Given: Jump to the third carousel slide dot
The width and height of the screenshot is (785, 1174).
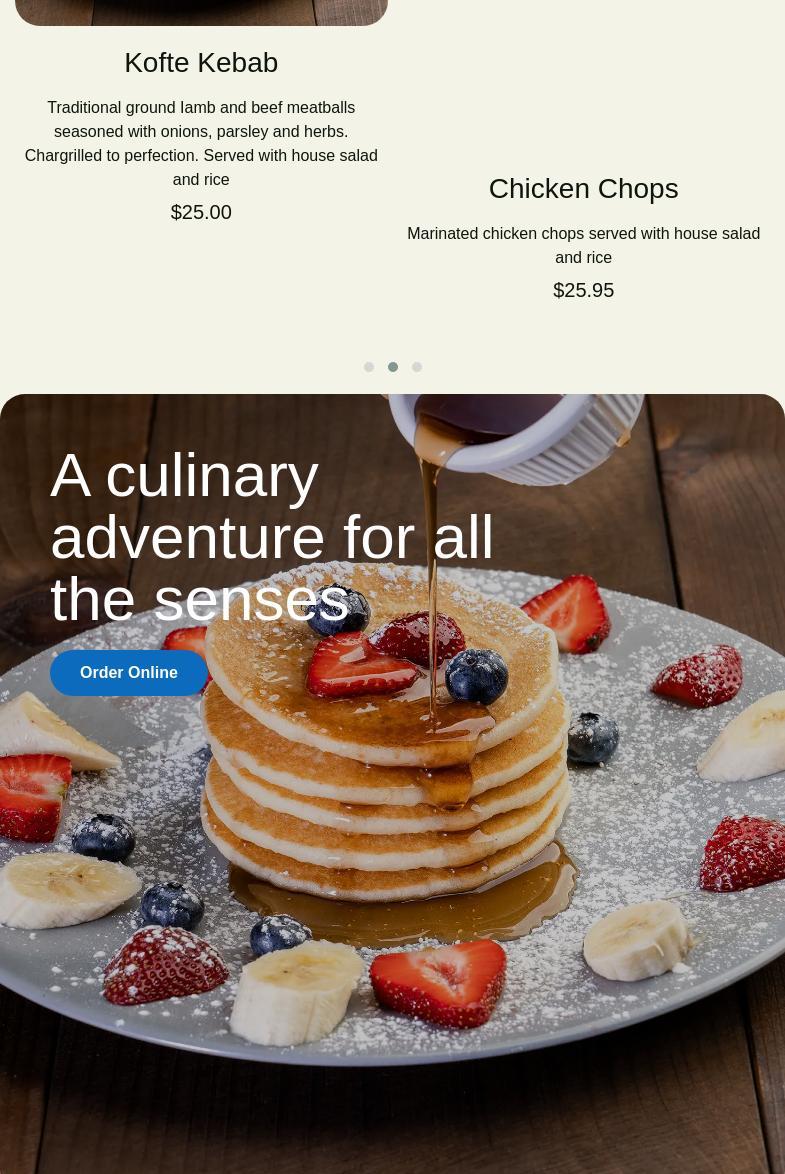Looking at the screenshot, I should tap(416, 367).
